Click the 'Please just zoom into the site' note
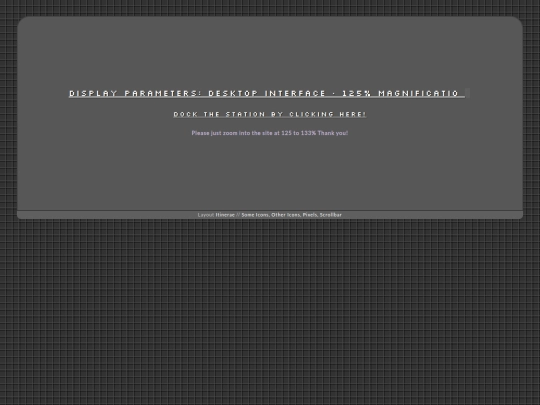 tap(270, 133)
